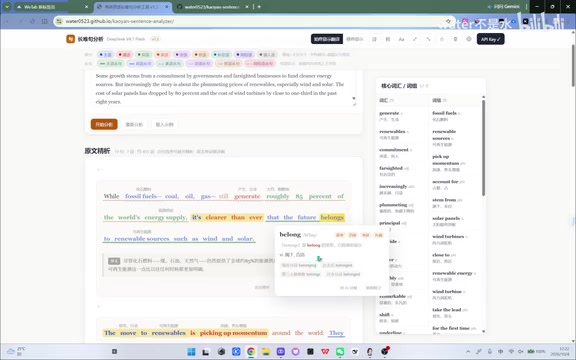This screenshot has height=360, width=576.
Task: Open WPS Office from the taskbar
Action: point(325,352)
